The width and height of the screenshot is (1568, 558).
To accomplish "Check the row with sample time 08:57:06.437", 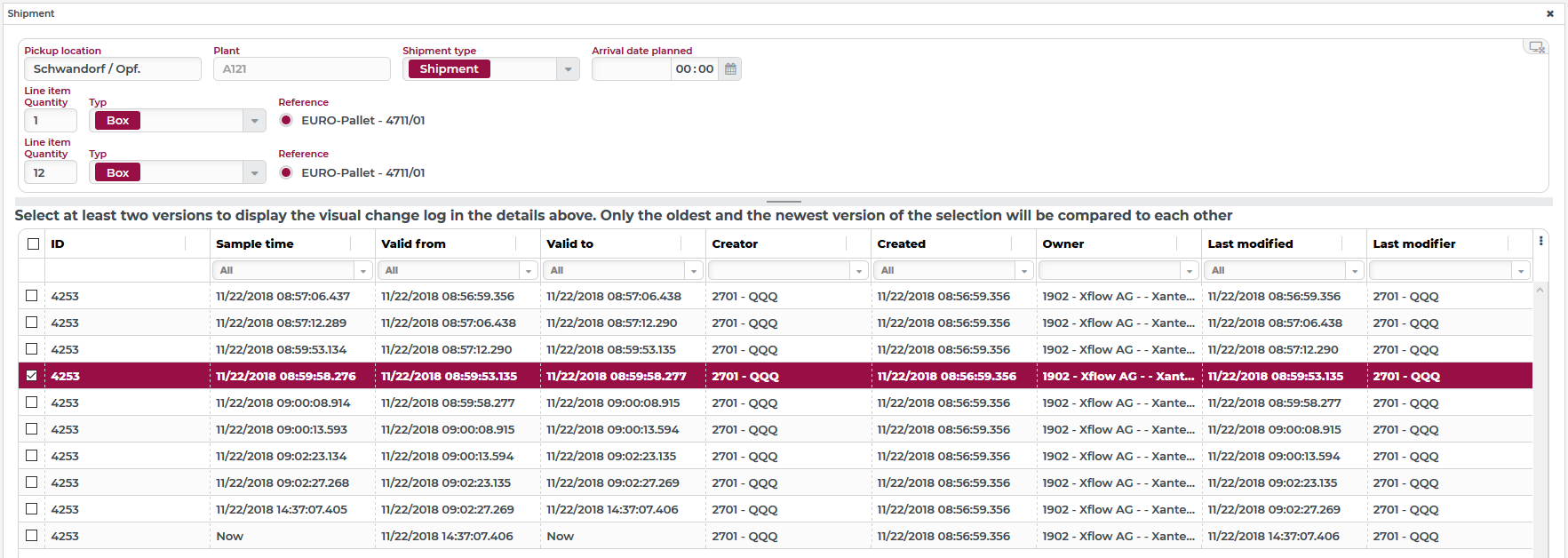I will pos(32,296).
